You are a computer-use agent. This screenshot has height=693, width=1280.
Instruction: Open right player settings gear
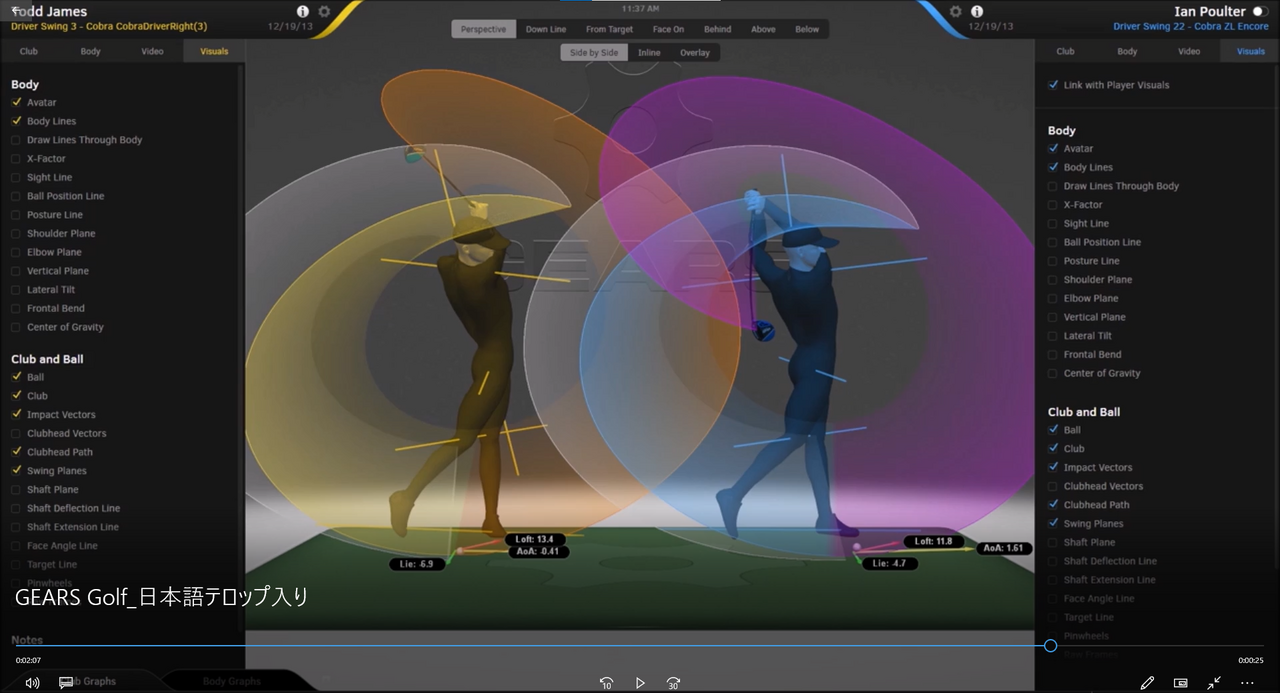pos(956,11)
